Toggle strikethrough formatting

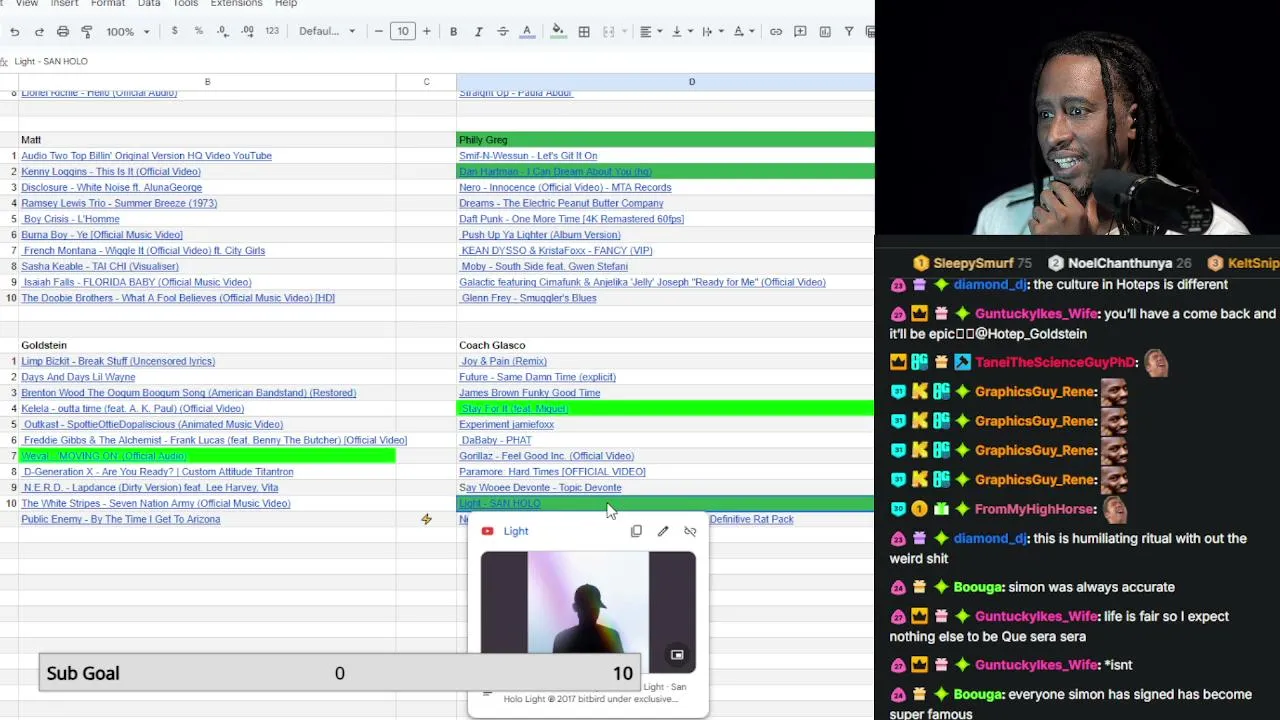(x=503, y=32)
